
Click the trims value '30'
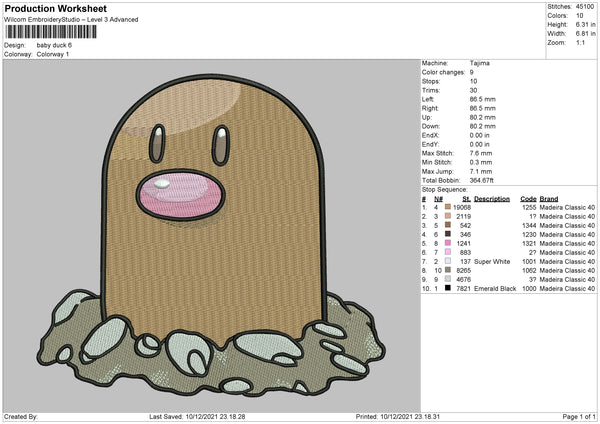[x=473, y=91]
